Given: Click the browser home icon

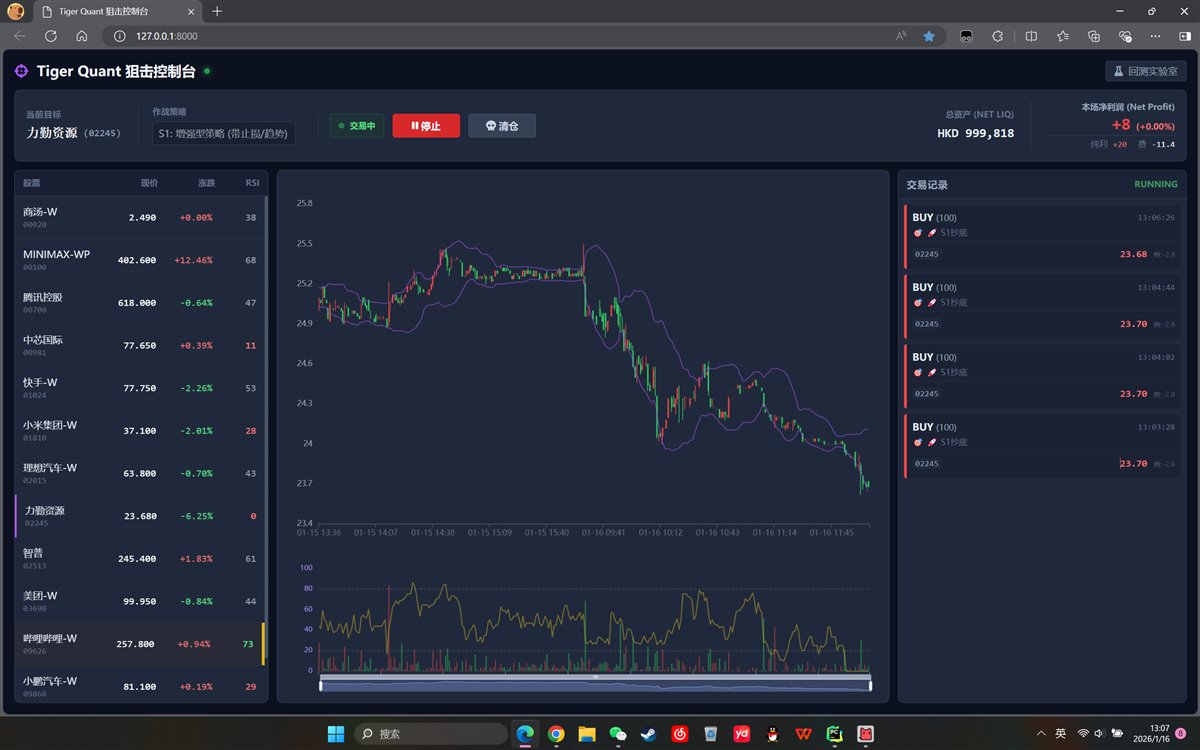Looking at the screenshot, I should [x=82, y=36].
